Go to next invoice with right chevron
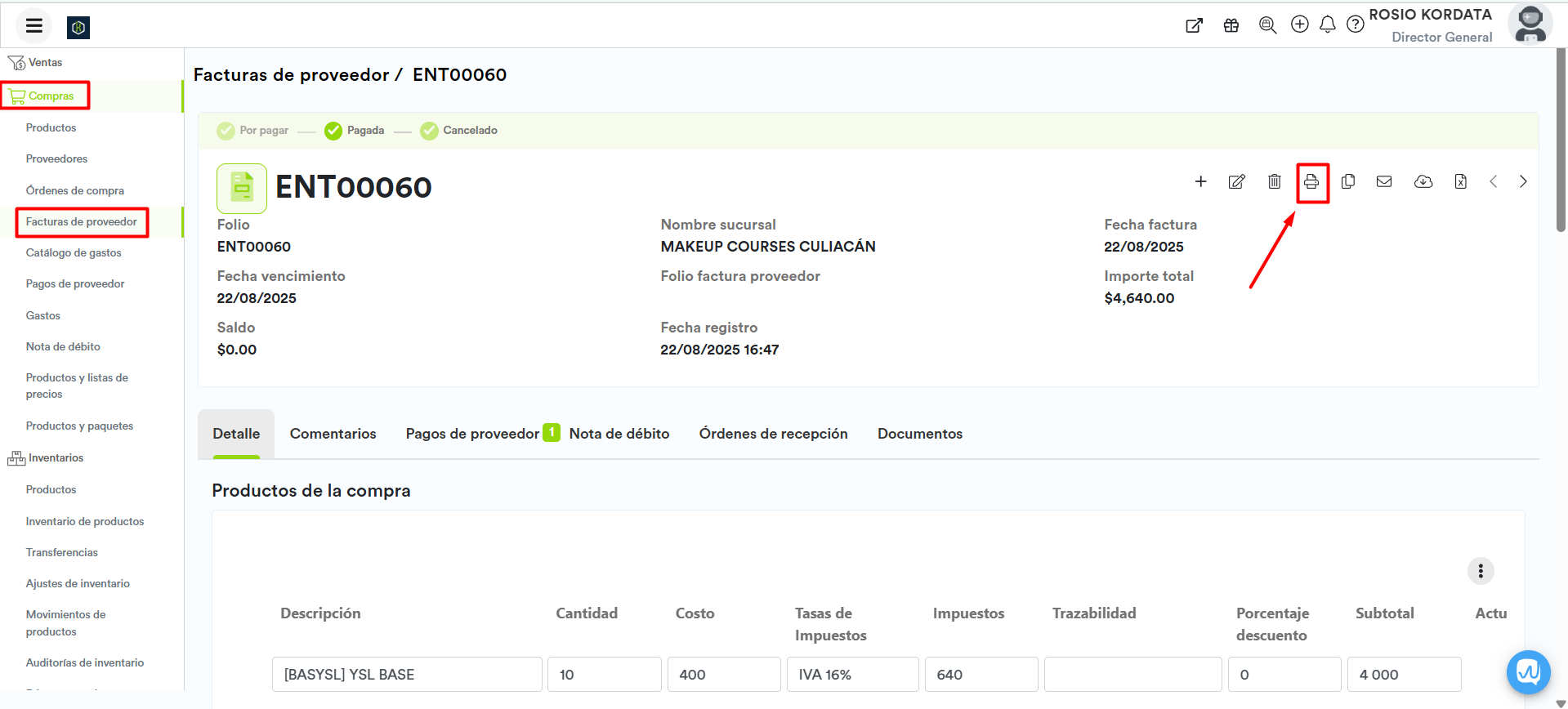This screenshot has height=709, width=1568. (1522, 182)
